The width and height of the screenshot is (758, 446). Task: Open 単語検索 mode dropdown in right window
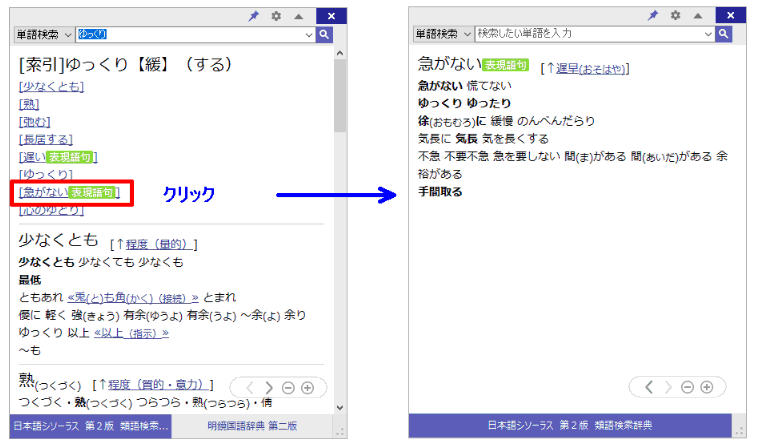(443, 33)
